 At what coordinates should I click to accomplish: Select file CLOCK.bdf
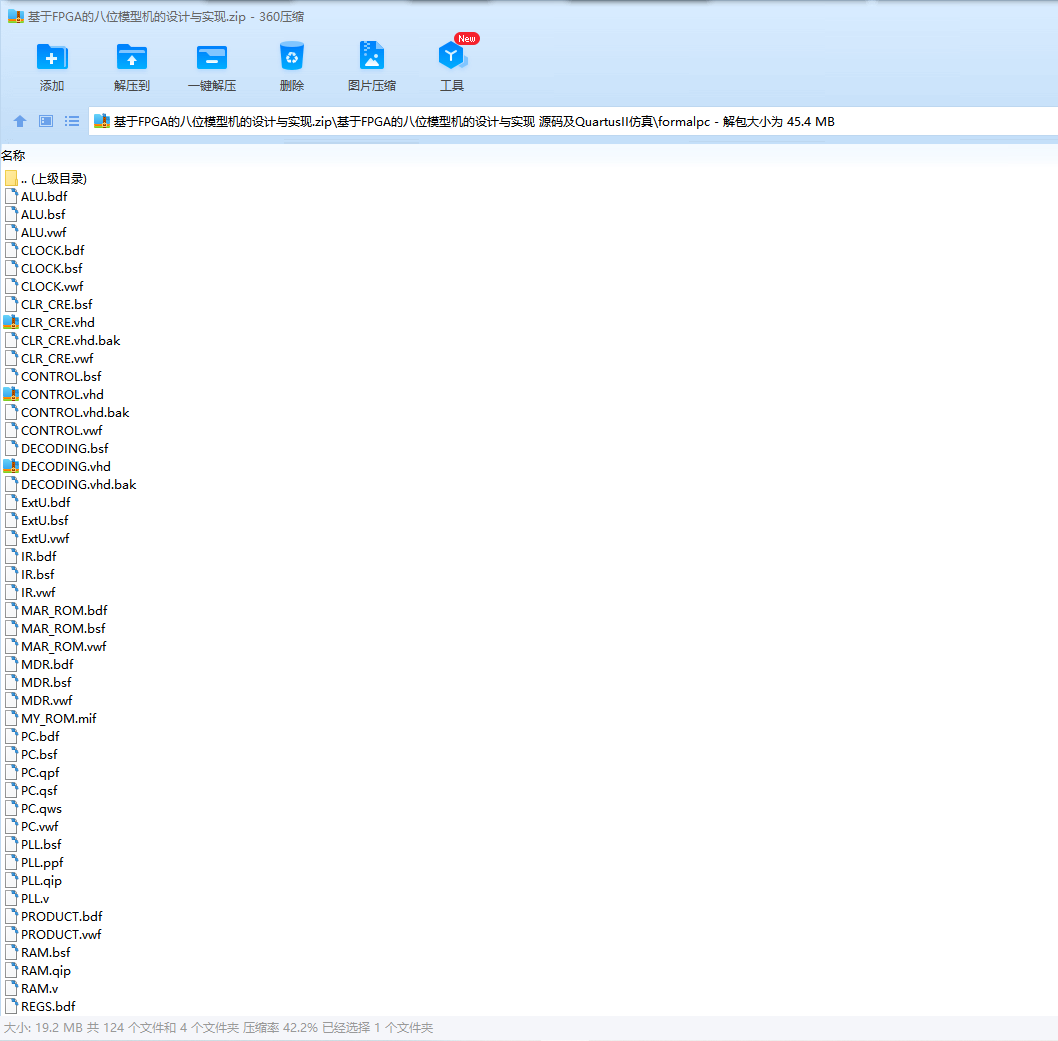click(45, 250)
